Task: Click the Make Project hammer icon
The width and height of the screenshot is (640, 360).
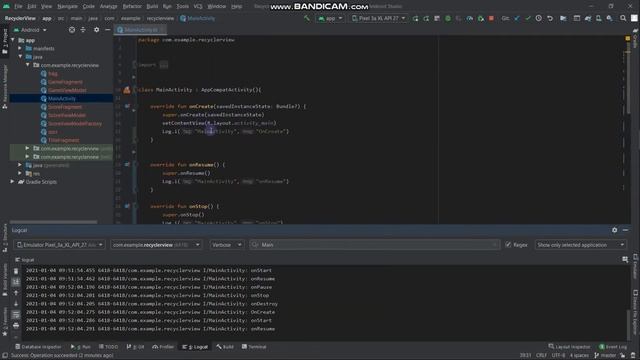Action: (307, 18)
